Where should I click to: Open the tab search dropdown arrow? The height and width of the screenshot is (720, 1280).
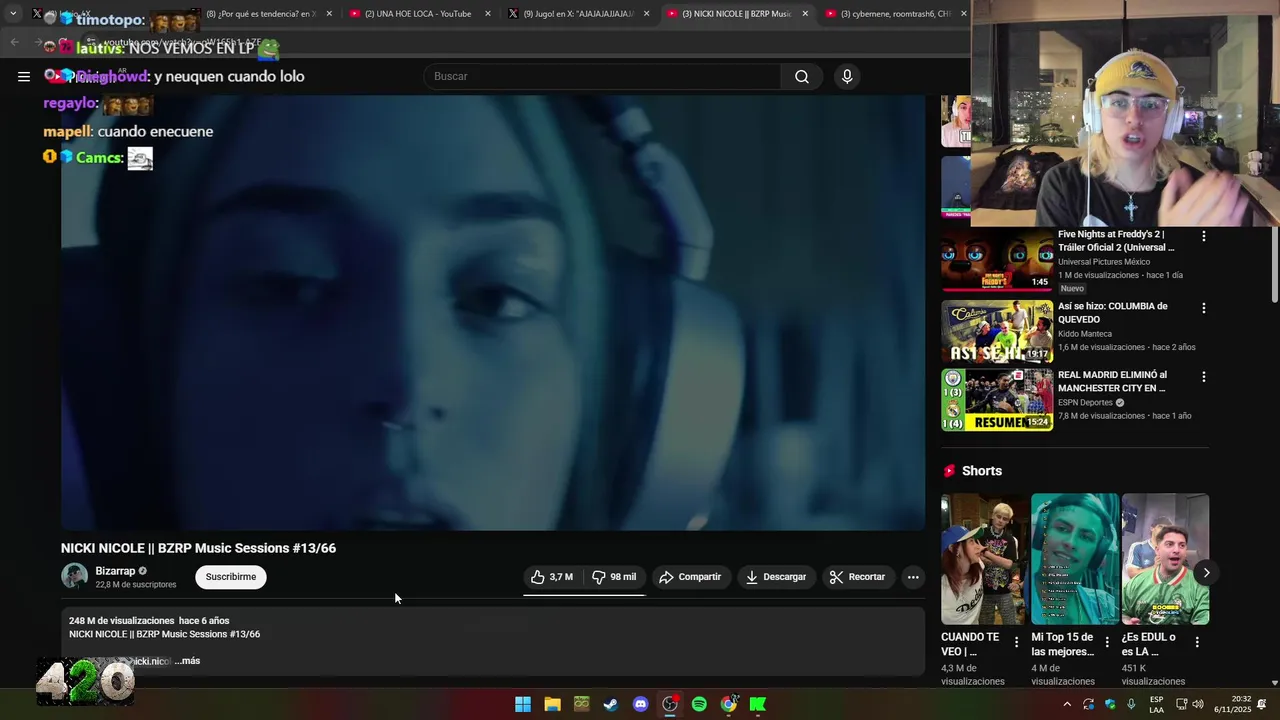tap(13, 14)
